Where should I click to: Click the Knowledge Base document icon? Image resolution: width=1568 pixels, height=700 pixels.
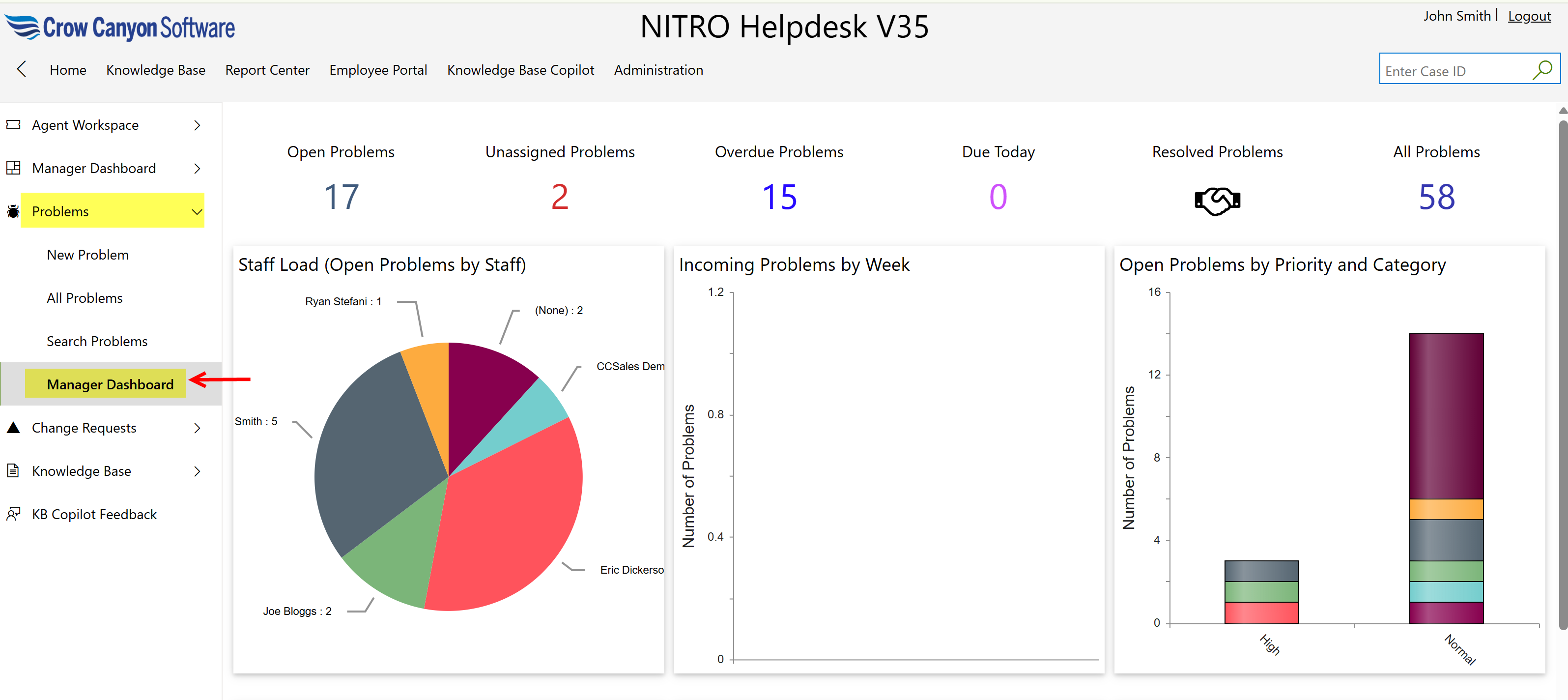pos(13,470)
